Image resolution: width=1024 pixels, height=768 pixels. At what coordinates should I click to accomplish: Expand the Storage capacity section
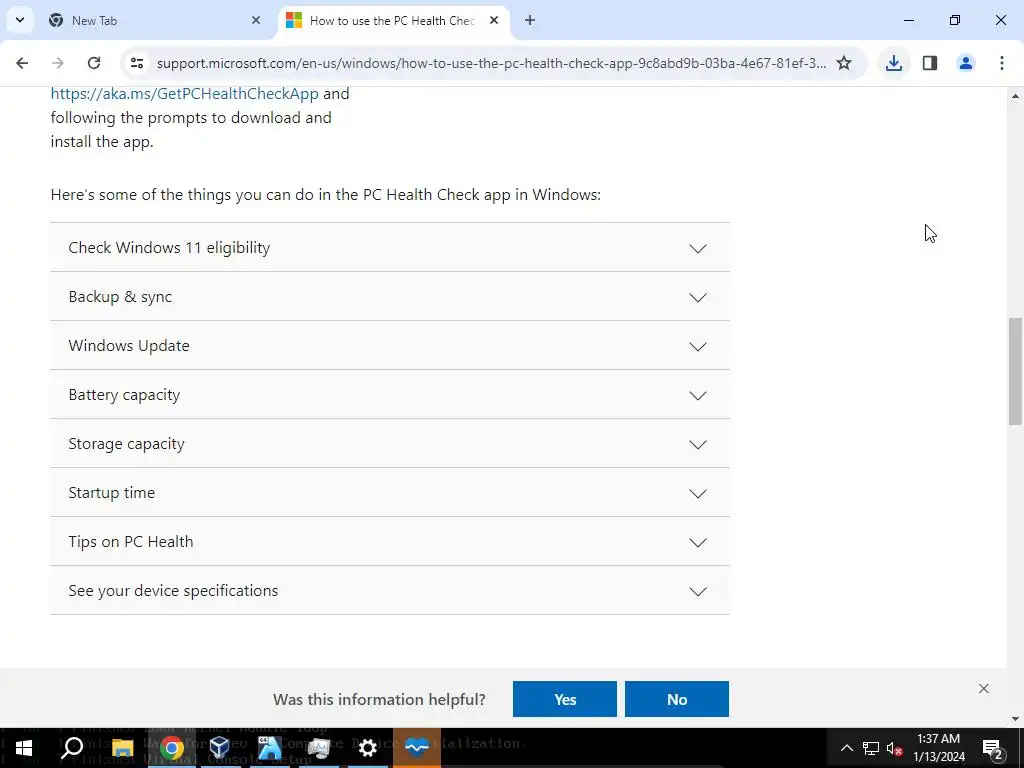pyautogui.click(x=390, y=443)
